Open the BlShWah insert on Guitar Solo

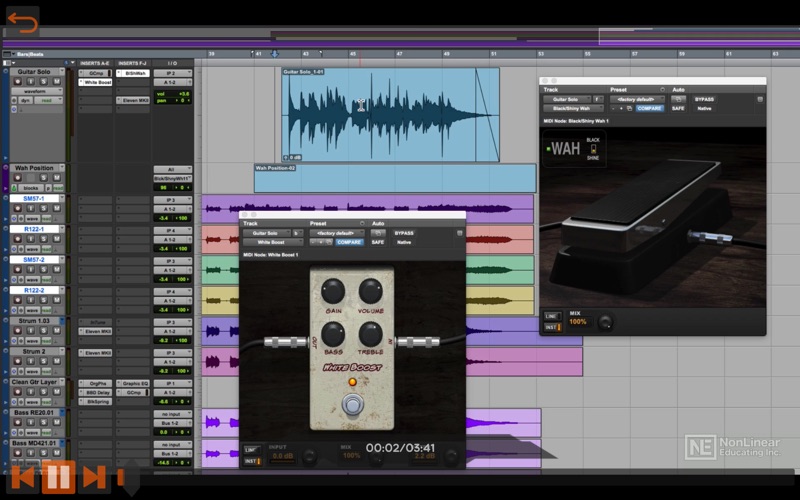tap(133, 73)
